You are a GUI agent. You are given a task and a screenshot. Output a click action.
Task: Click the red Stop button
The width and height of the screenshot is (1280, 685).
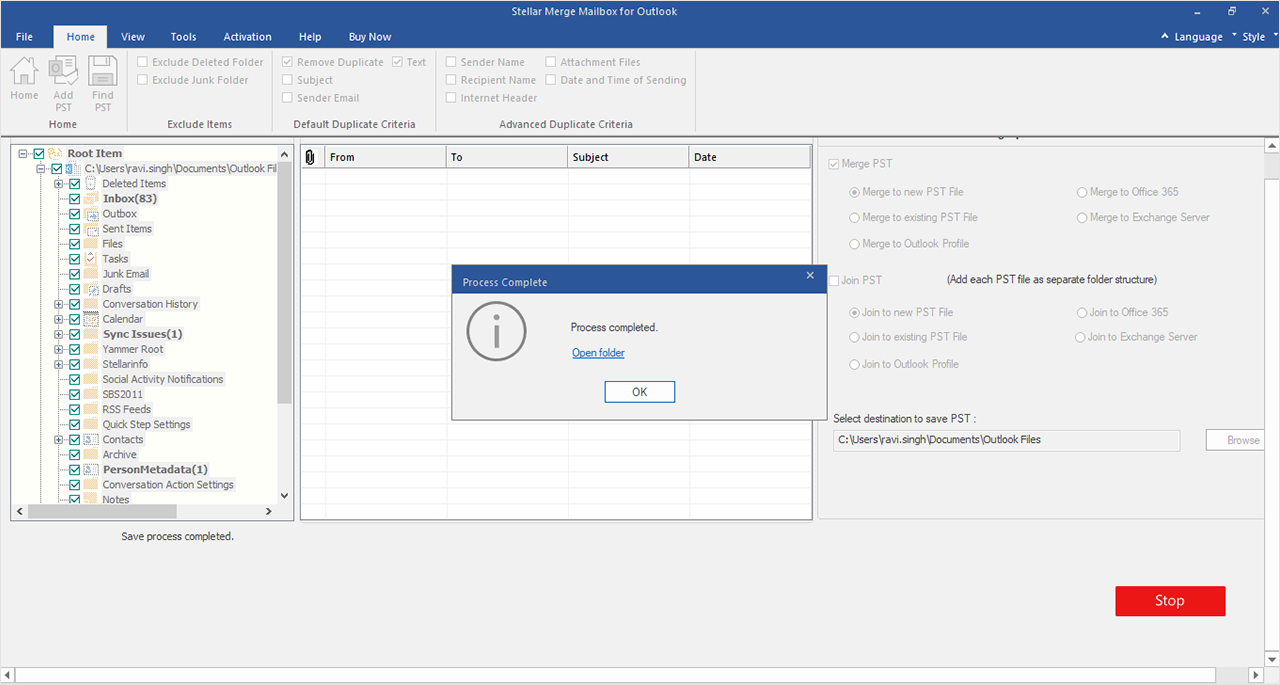click(x=1169, y=601)
